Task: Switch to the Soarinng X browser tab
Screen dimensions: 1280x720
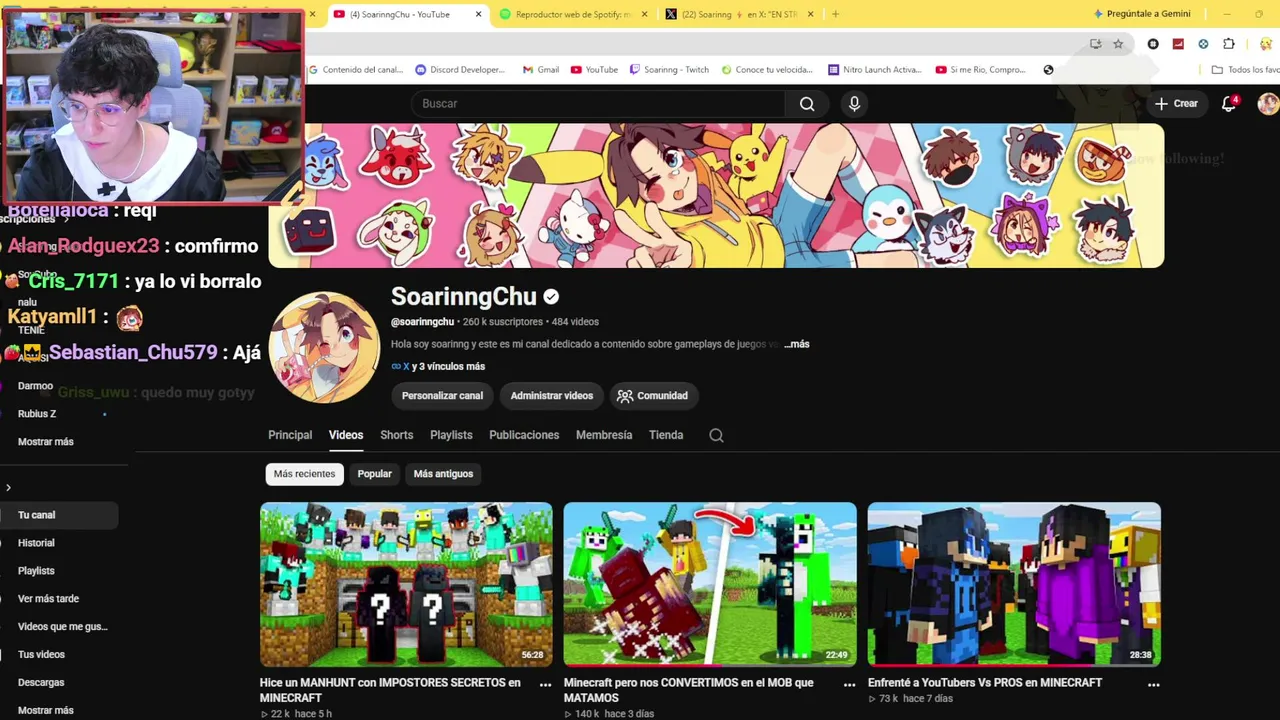Action: point(740,14)
